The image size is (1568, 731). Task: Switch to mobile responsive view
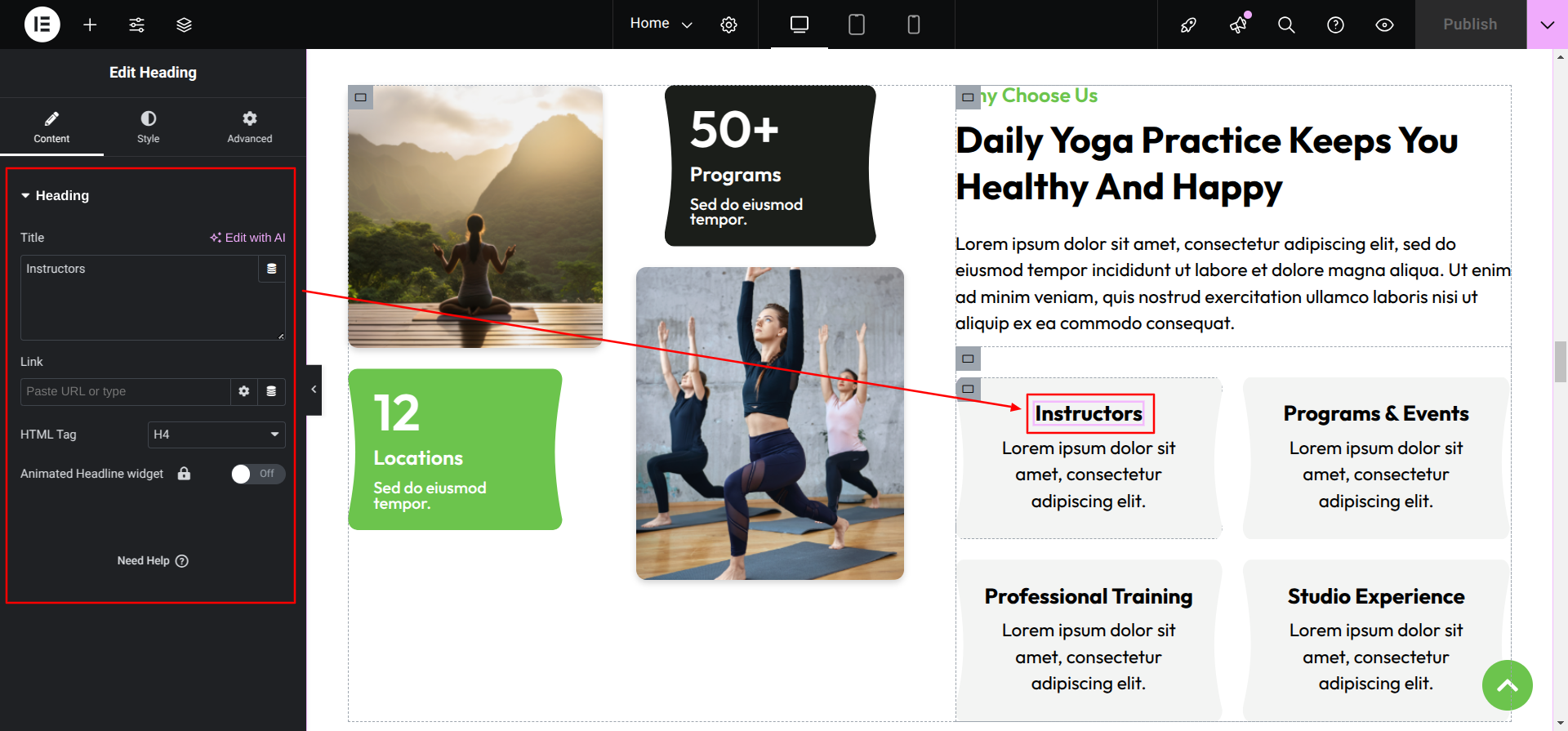pos(914,25)
